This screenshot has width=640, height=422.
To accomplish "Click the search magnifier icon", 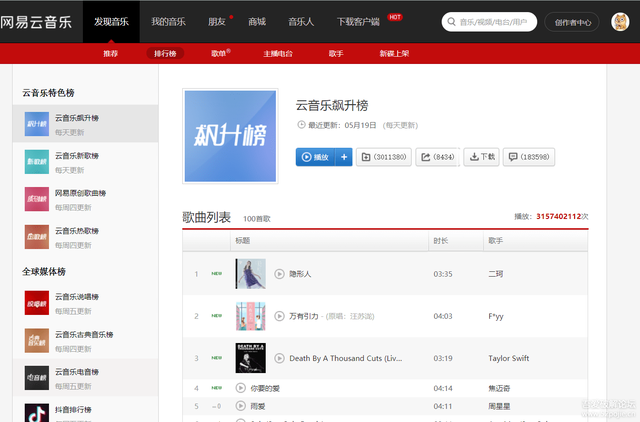I will coord(451,22).
